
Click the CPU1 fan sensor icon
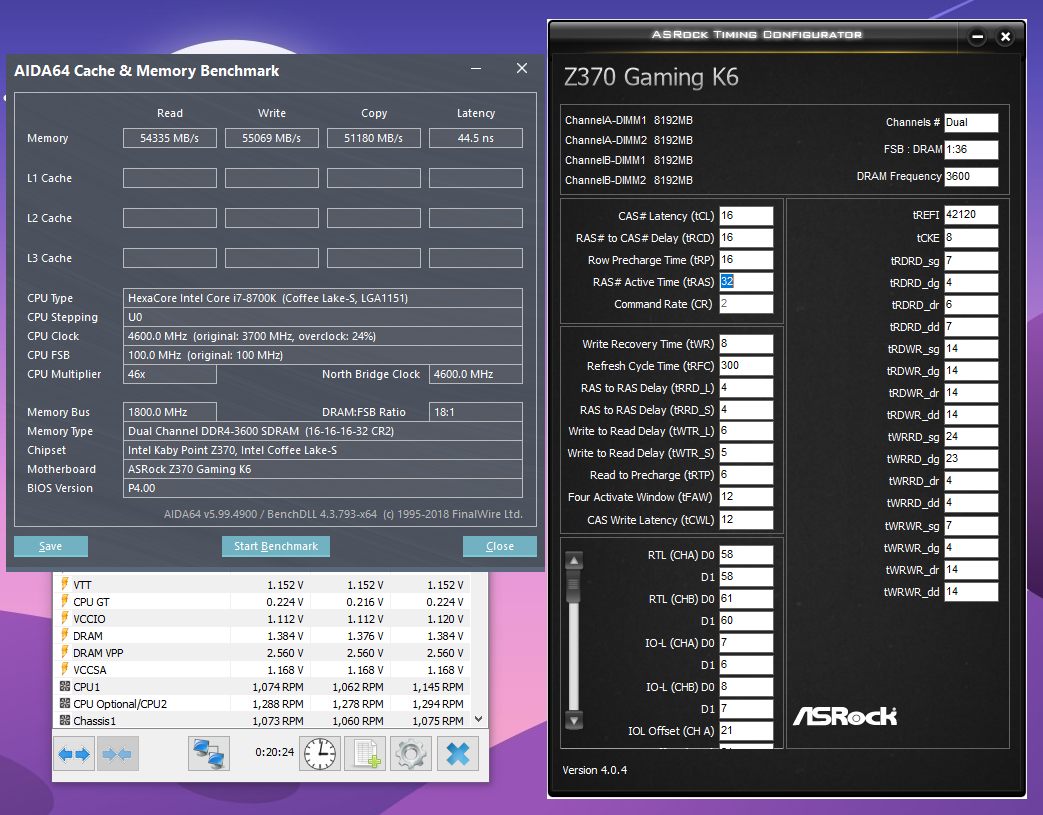coord(65,686)
